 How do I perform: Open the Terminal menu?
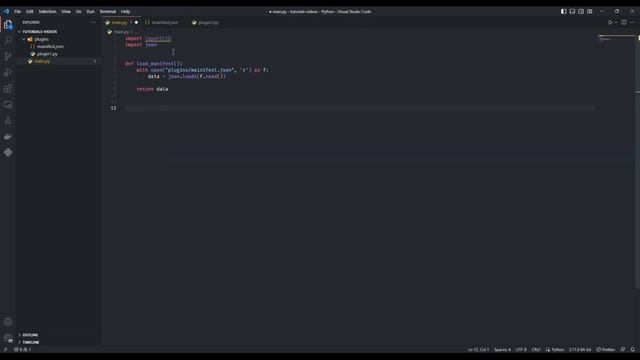click(108, 11)
